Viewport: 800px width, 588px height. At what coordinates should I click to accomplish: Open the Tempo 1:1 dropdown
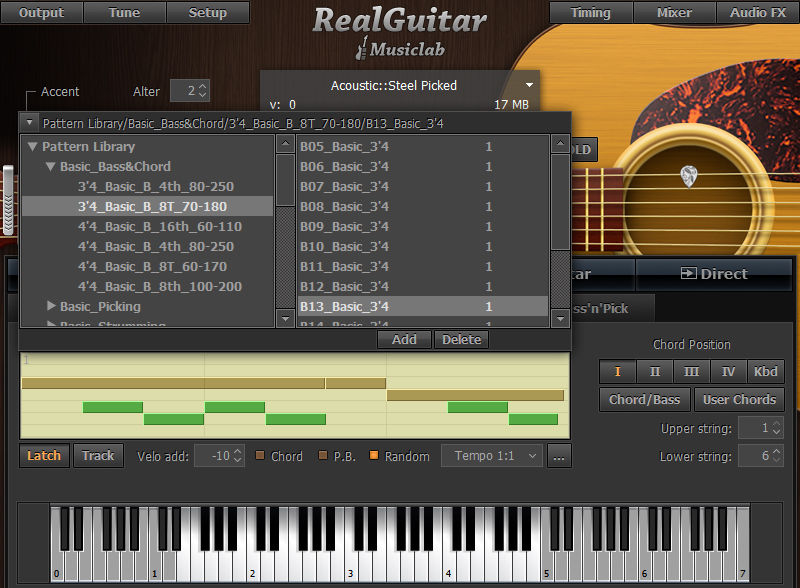tap(490, 455)
